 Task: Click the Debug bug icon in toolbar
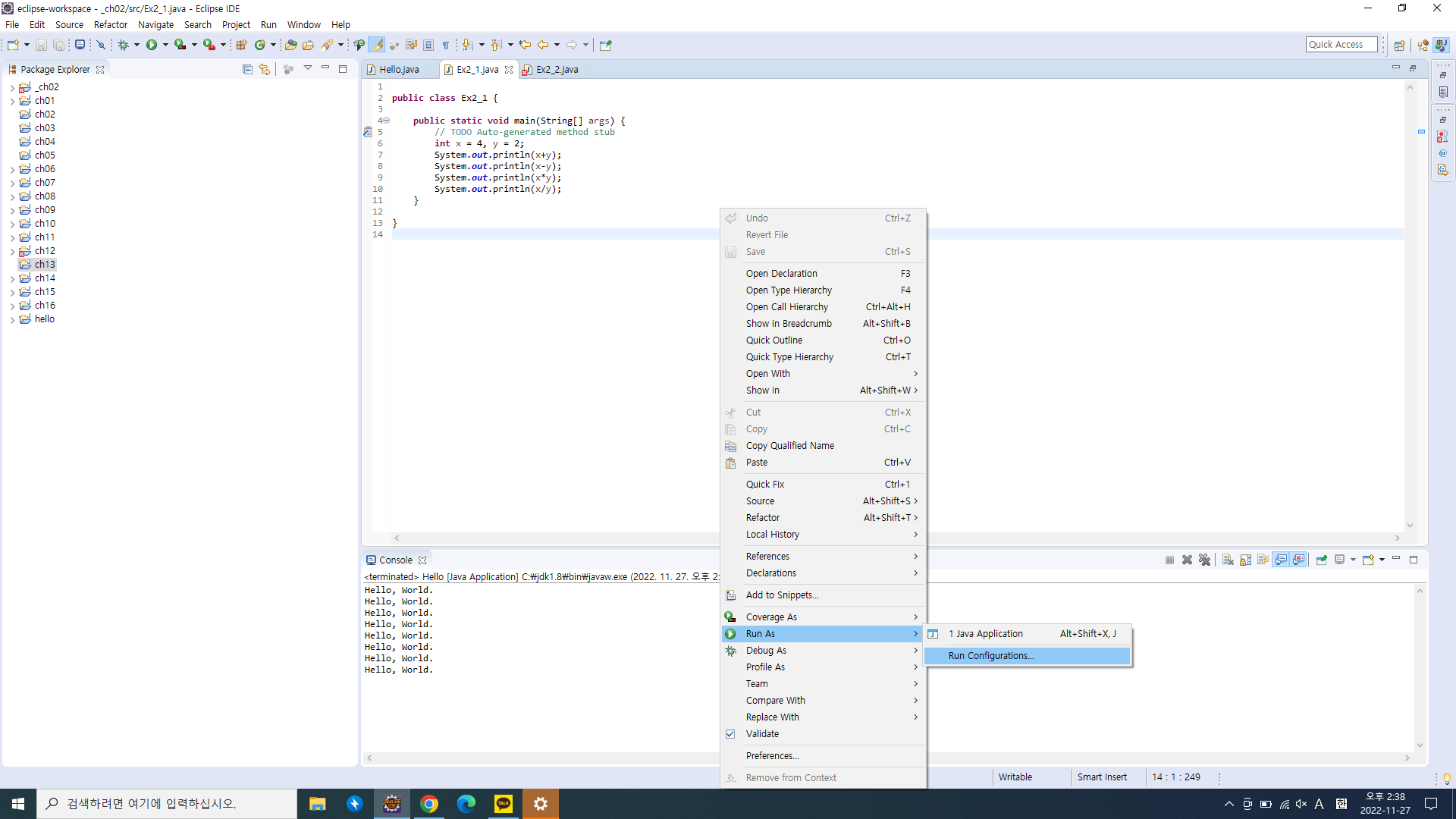123,45
